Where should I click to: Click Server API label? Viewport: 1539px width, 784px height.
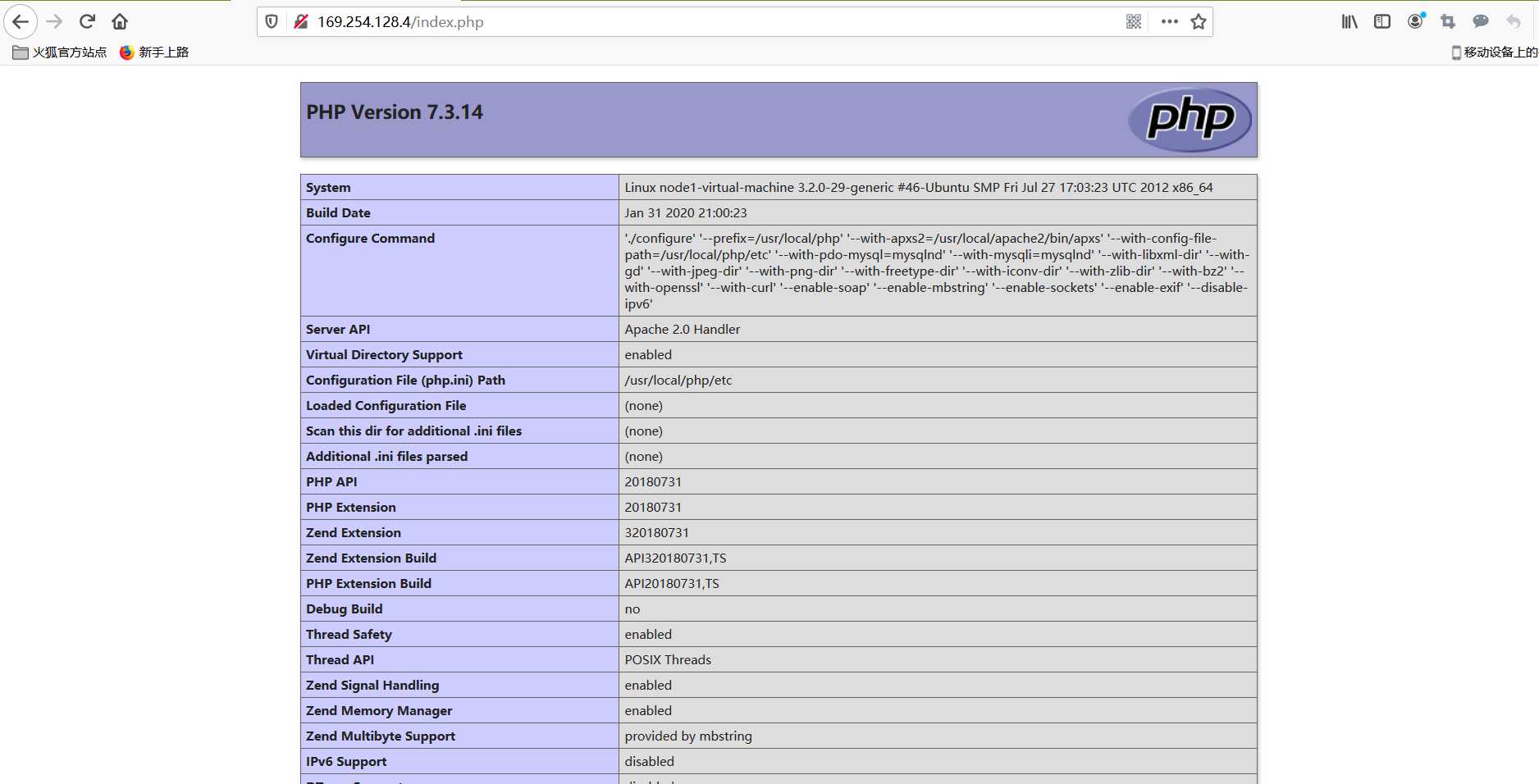(x=338, y=330)
